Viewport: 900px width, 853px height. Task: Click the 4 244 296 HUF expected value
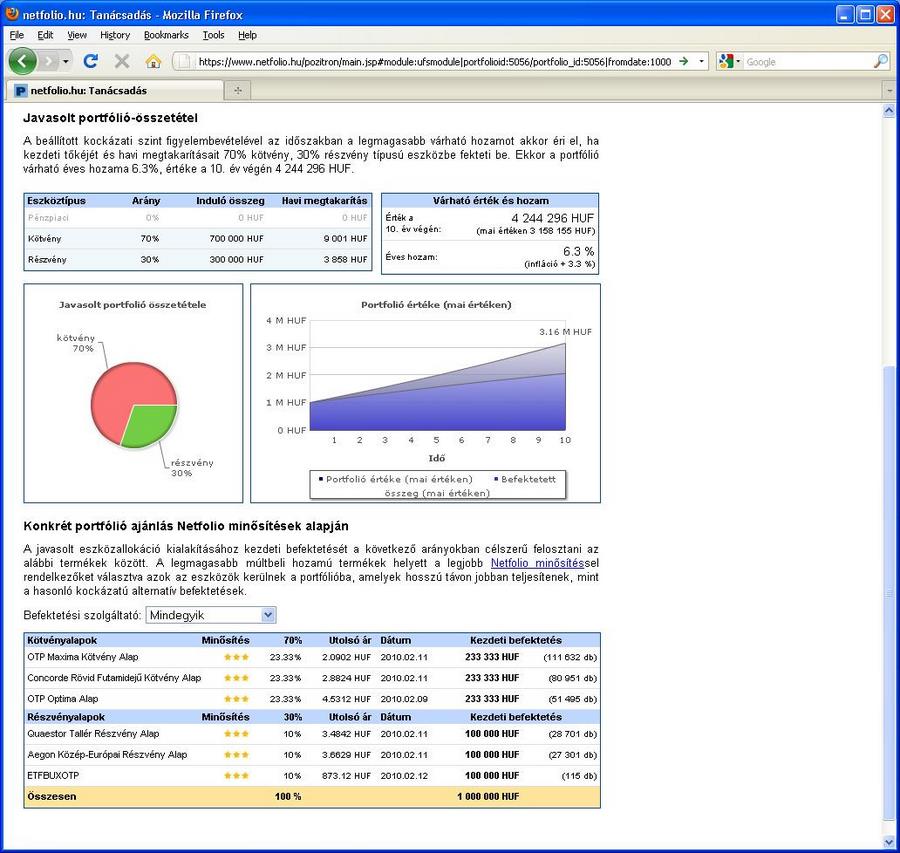pos(552,218)
